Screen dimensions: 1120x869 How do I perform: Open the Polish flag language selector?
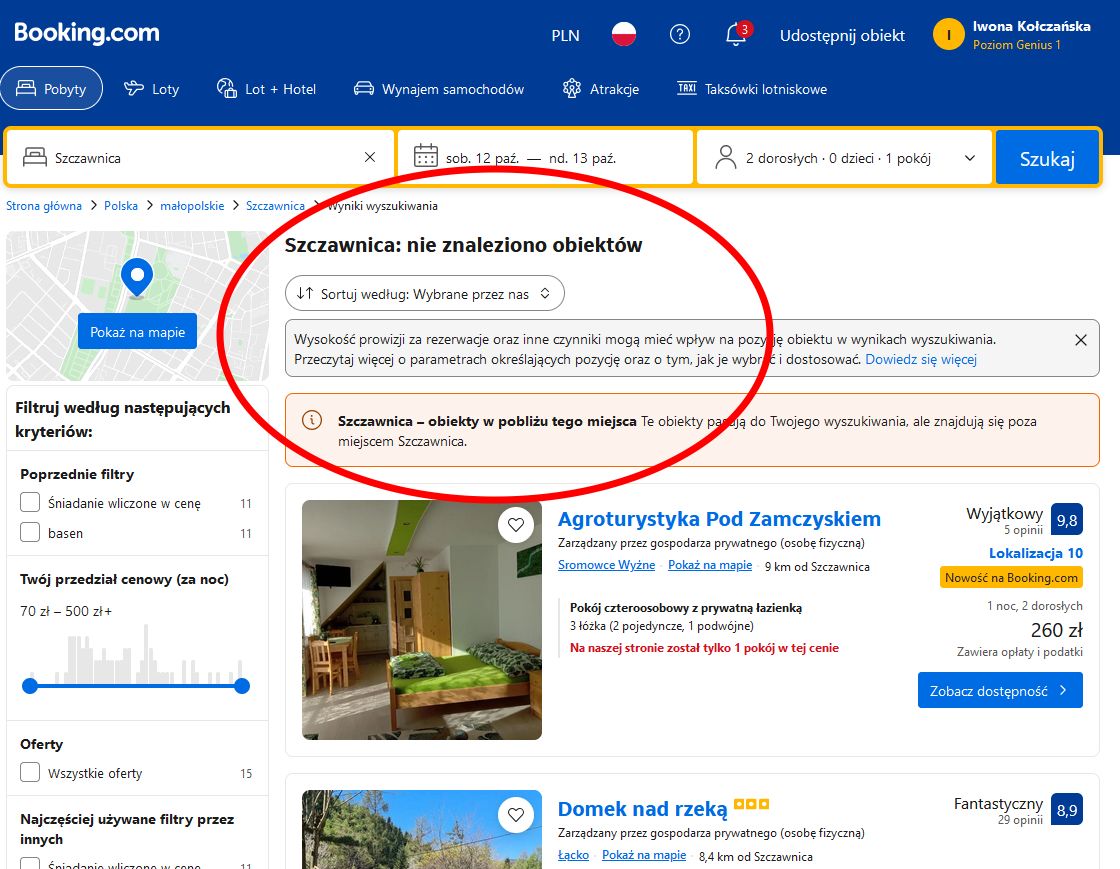624,34
